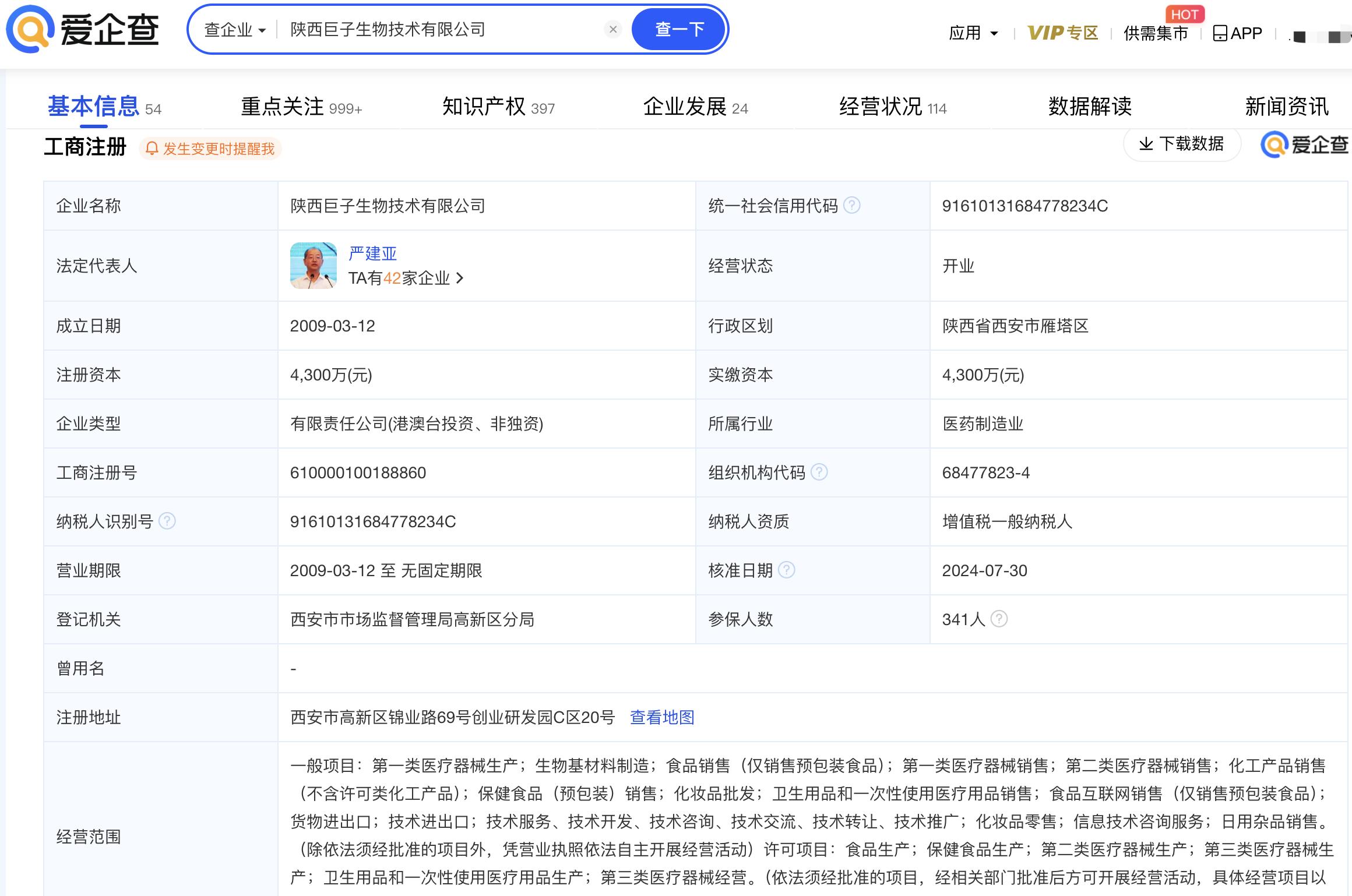Click the HOT badge above 供需集市
The width and height of the screenshot is (1352, 896).
1184,15
